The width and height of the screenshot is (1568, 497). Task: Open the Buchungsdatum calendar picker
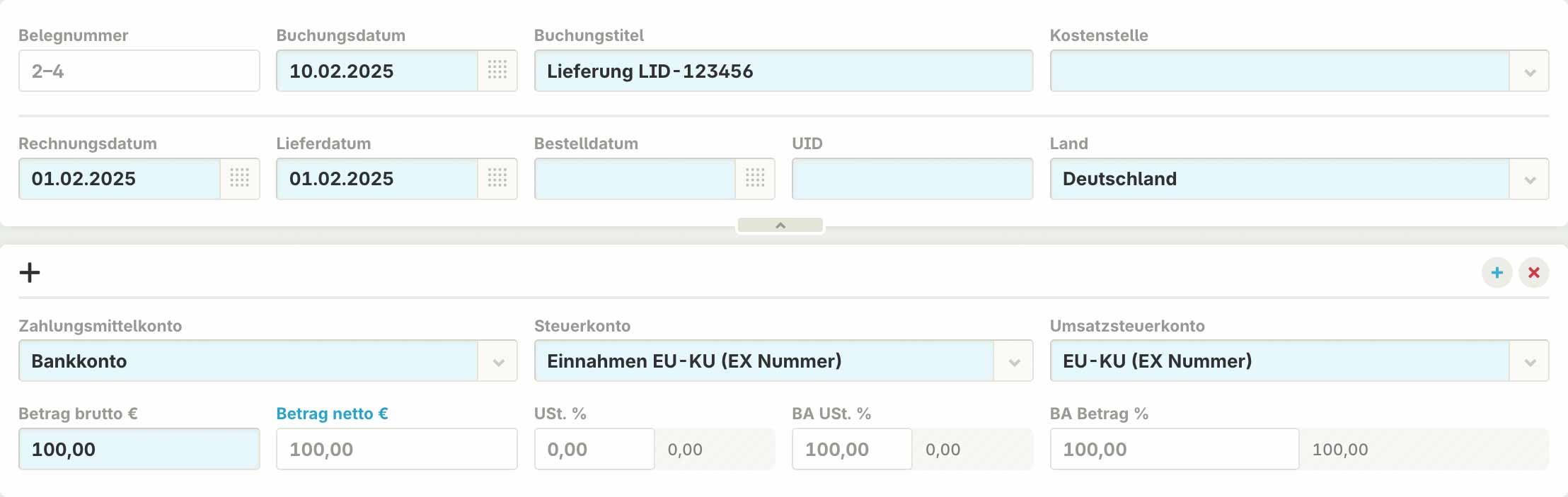[x=500, y=71]
